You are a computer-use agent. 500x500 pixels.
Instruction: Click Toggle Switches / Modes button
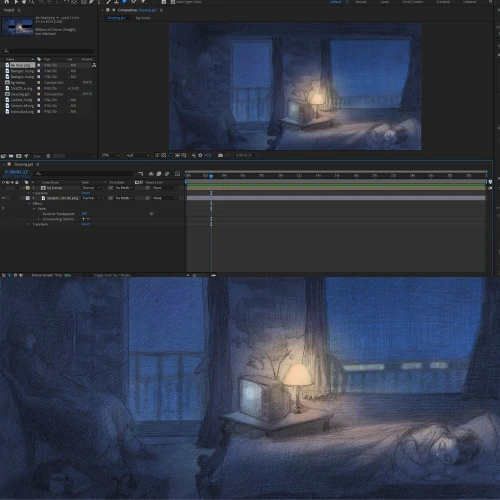112,275
